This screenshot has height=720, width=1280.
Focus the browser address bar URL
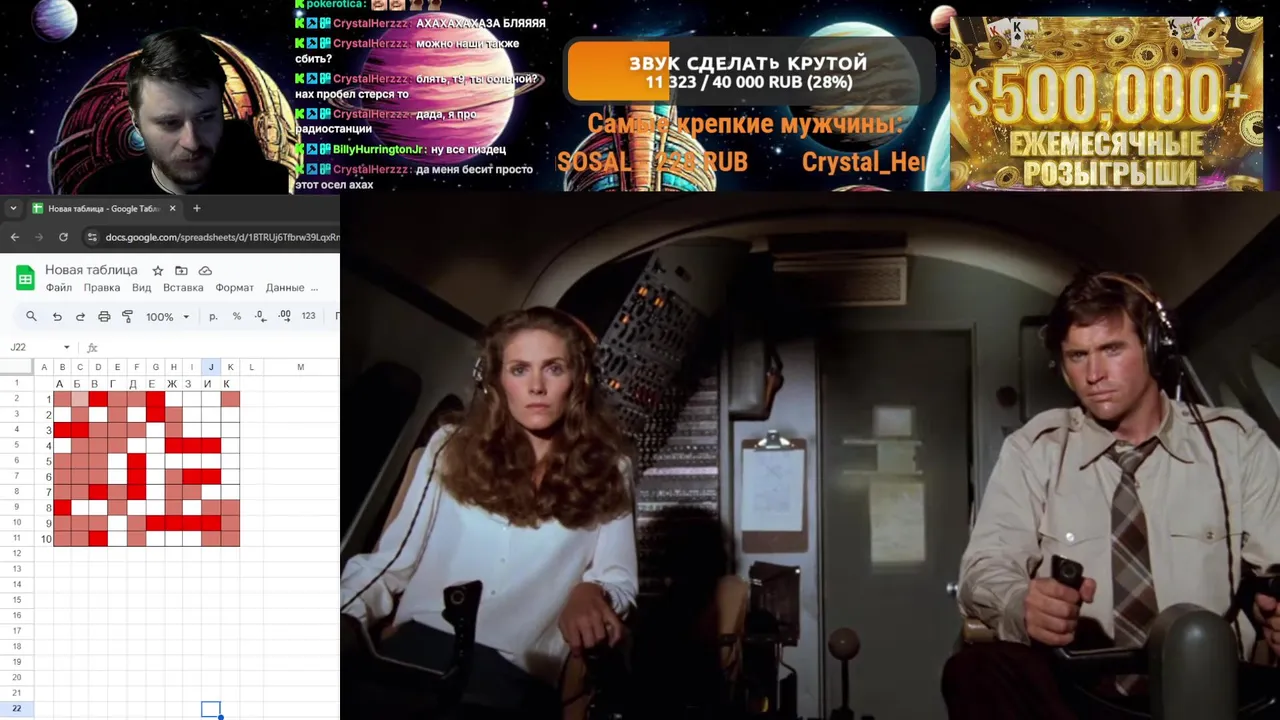pyautogui.click(x=222, y=237)
